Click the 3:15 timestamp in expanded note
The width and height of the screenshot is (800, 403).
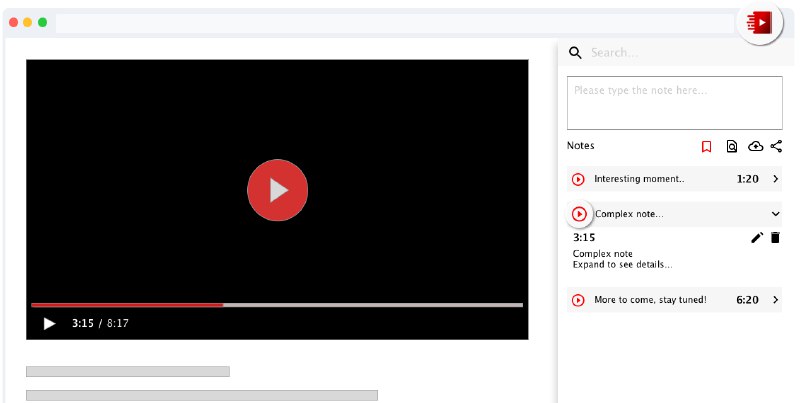pos(584,237)
